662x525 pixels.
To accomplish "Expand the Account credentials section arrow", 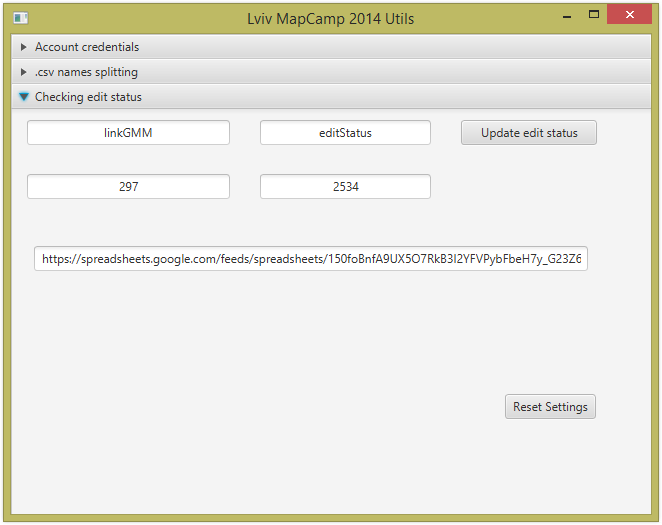I will coord(24,47).
